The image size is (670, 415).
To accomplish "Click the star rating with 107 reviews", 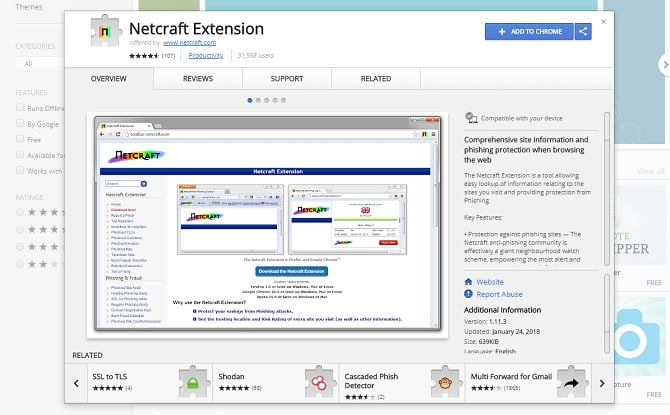I will pyautogui.click(x=152, y=56).
